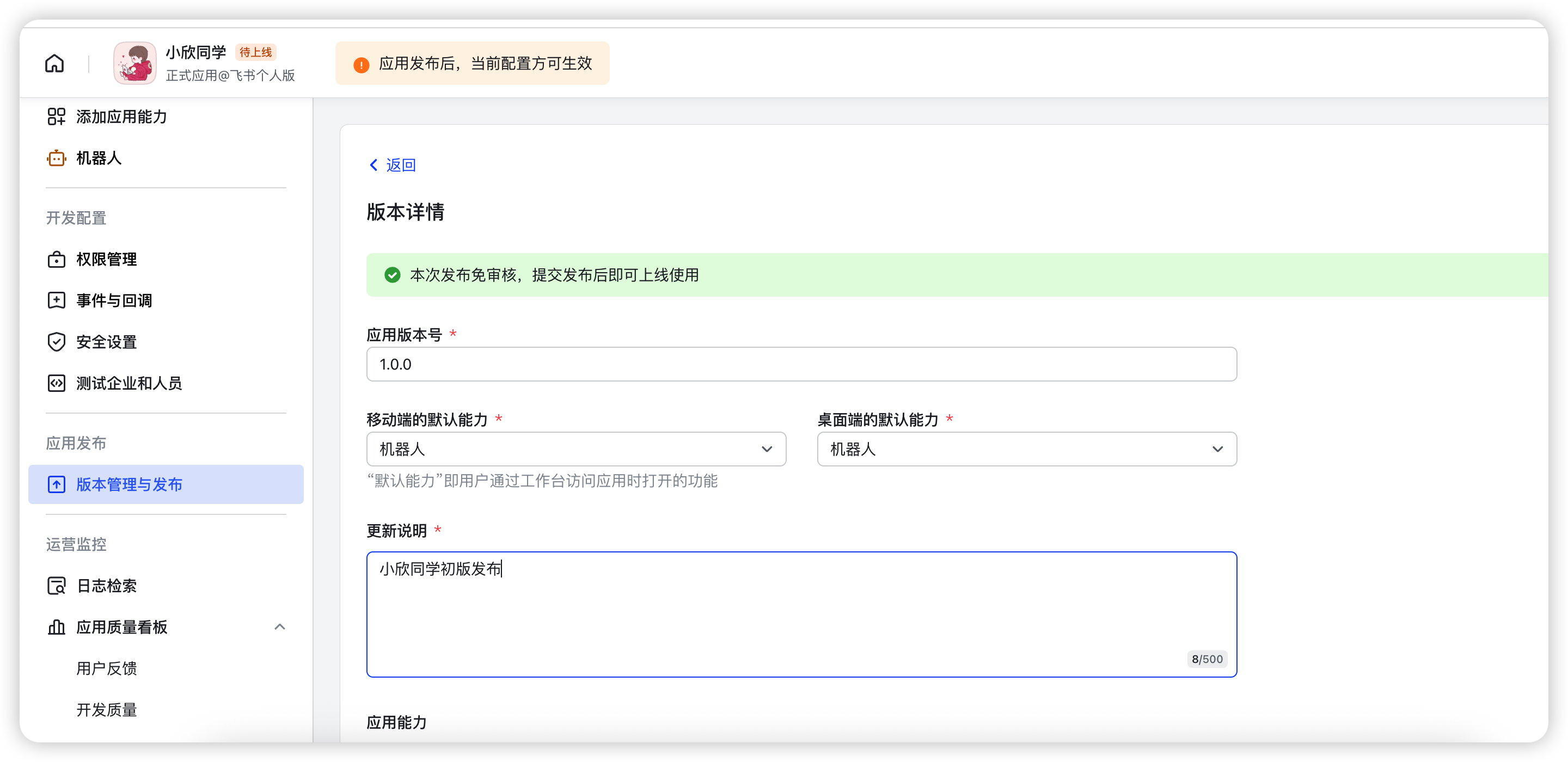Click the 测试企业和人员 code icon

[x=56, y=383]
